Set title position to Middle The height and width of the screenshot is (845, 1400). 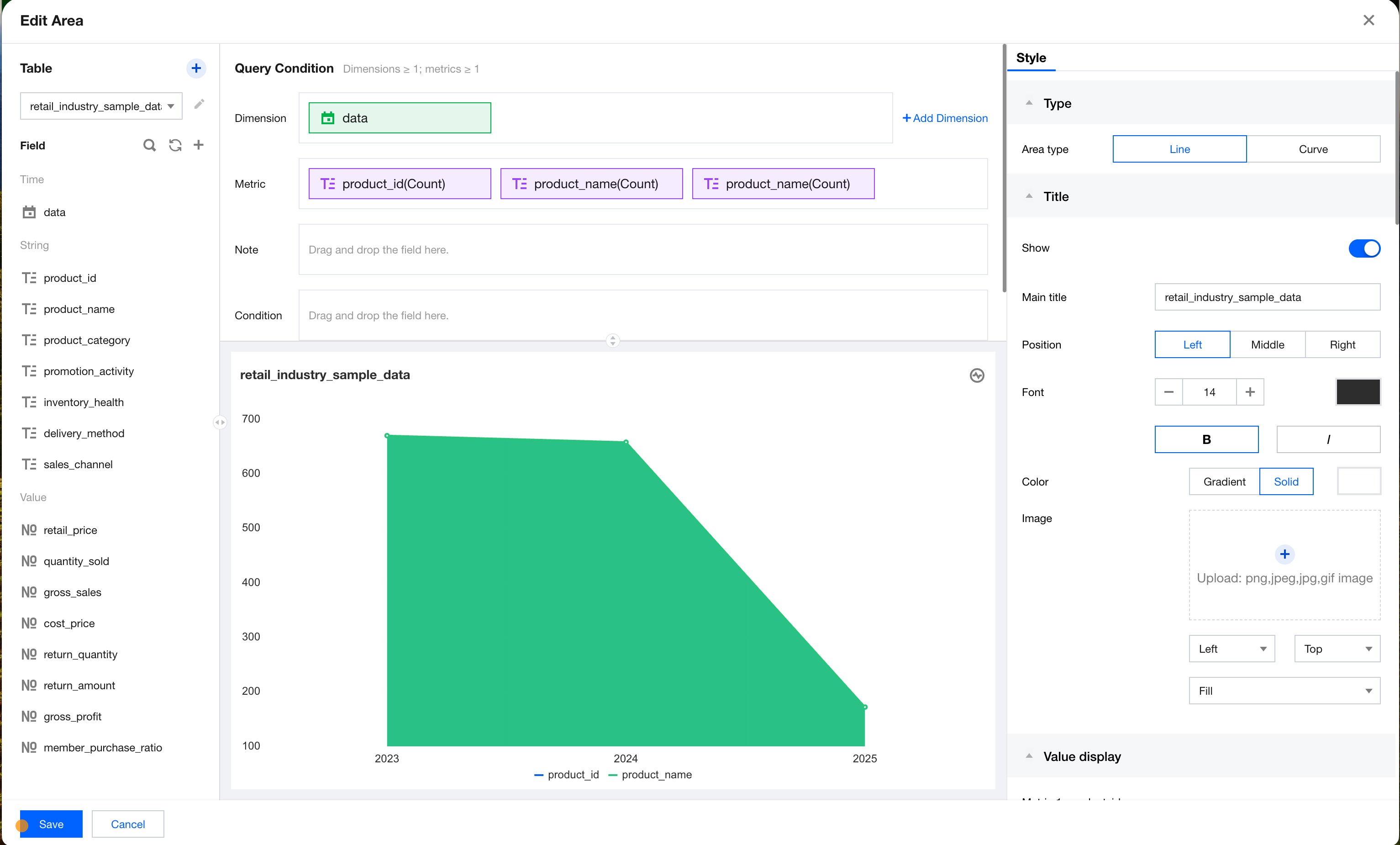(x=1267, y=344)
